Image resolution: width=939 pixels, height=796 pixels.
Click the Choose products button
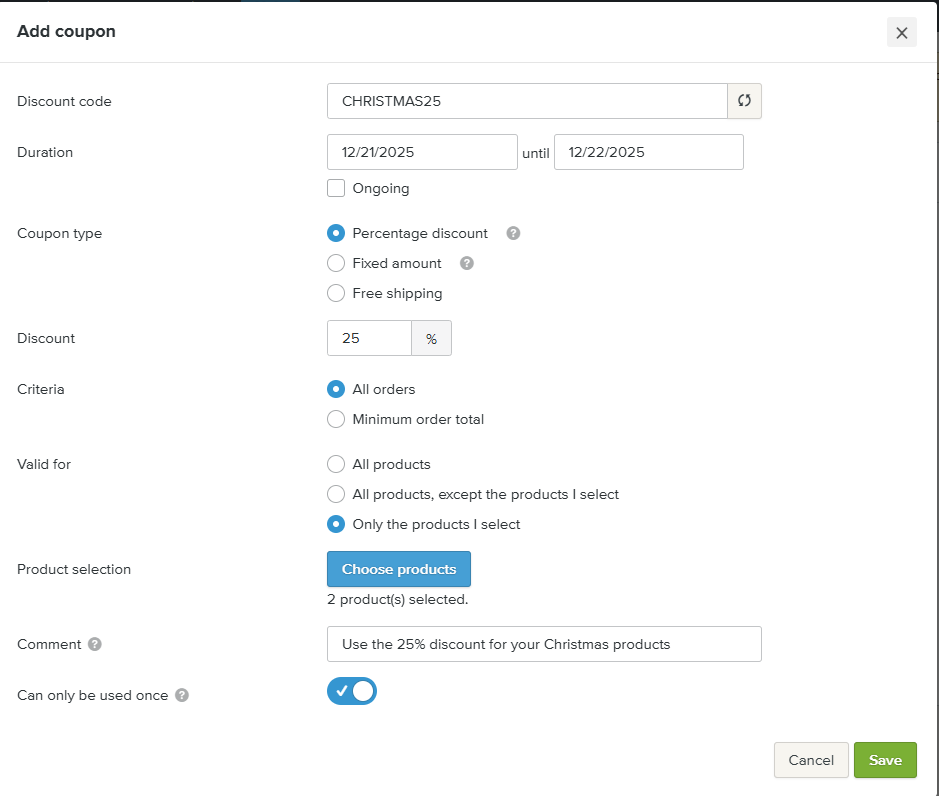tap(398, 569)
